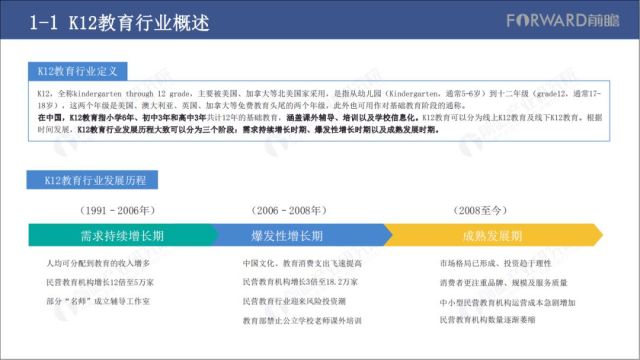
Task: Select the "K12教育行业定义" section label
Action: [78, 71]
